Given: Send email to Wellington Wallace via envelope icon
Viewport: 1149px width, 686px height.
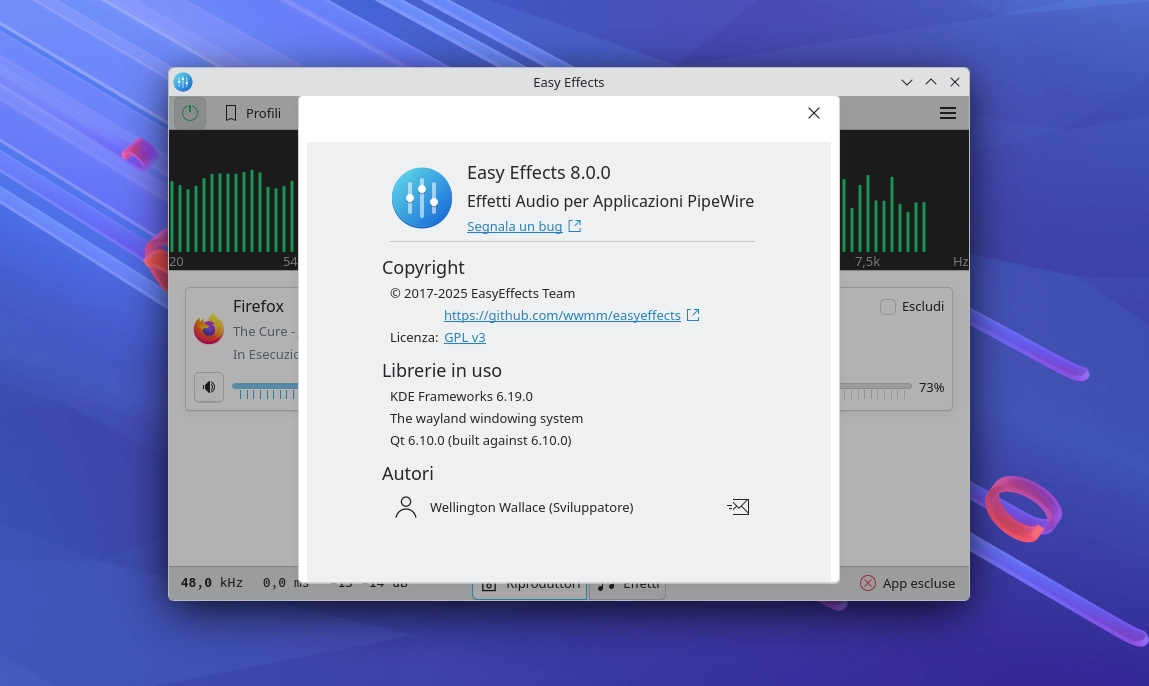Looking at the screenshot, I should (738, 507).
